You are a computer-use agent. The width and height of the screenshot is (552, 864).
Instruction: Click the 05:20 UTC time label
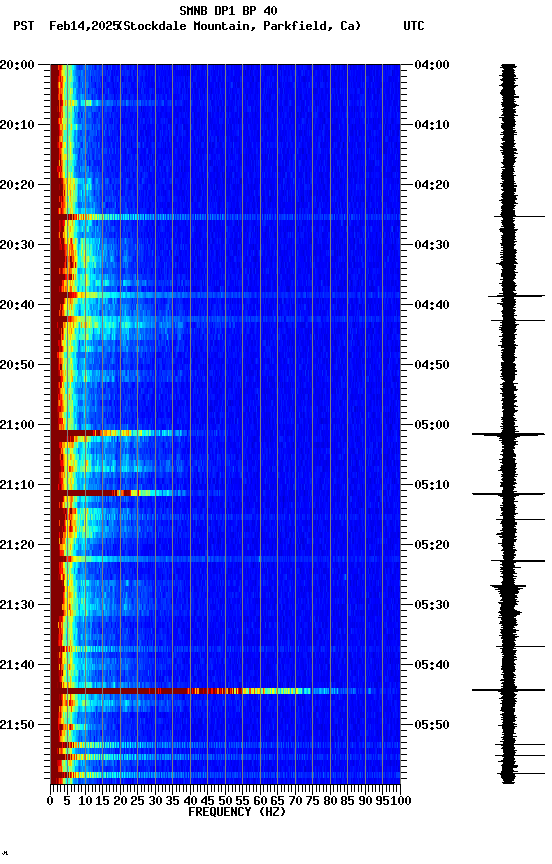pos(432,546)
